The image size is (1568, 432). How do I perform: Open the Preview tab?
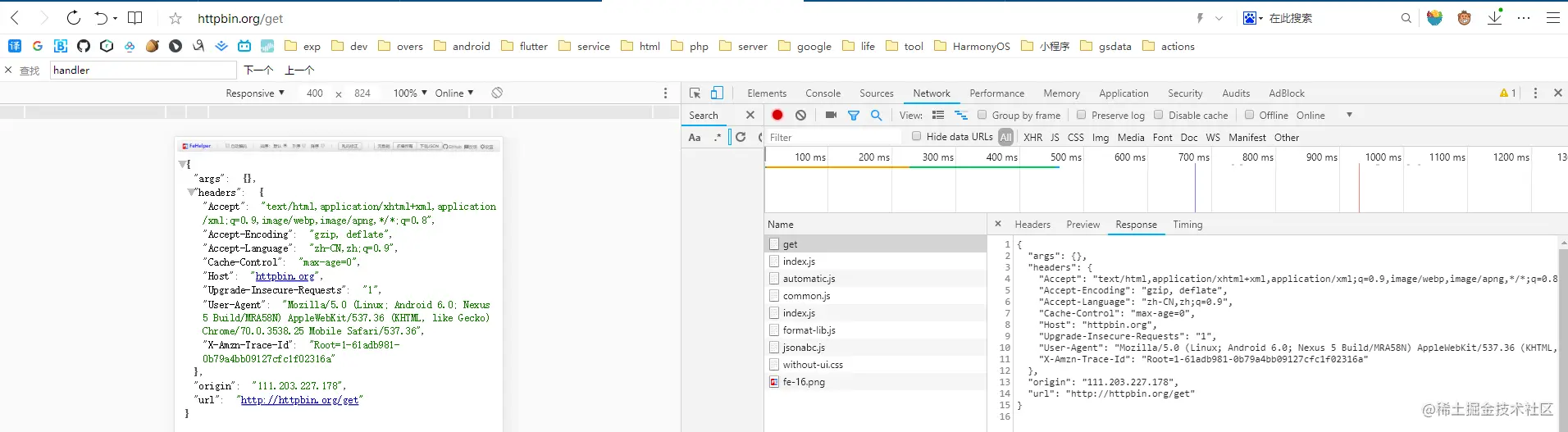pyautogui.click(x=1083, y=224)
